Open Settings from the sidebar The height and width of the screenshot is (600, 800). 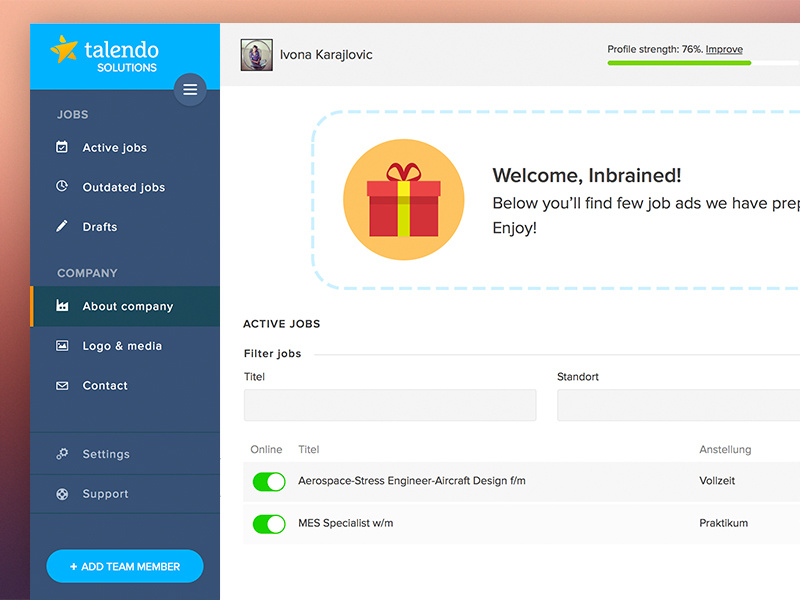pyautogui.click(x=125, y=454)
